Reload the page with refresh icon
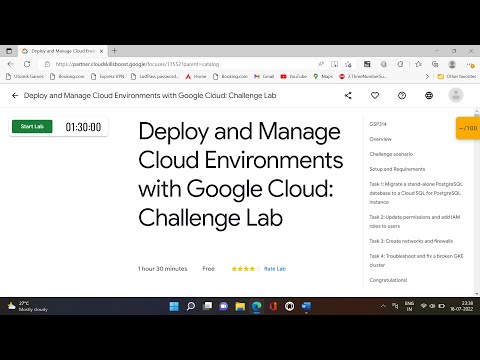This screenshot has height=360, width=480. coord(27,64)
